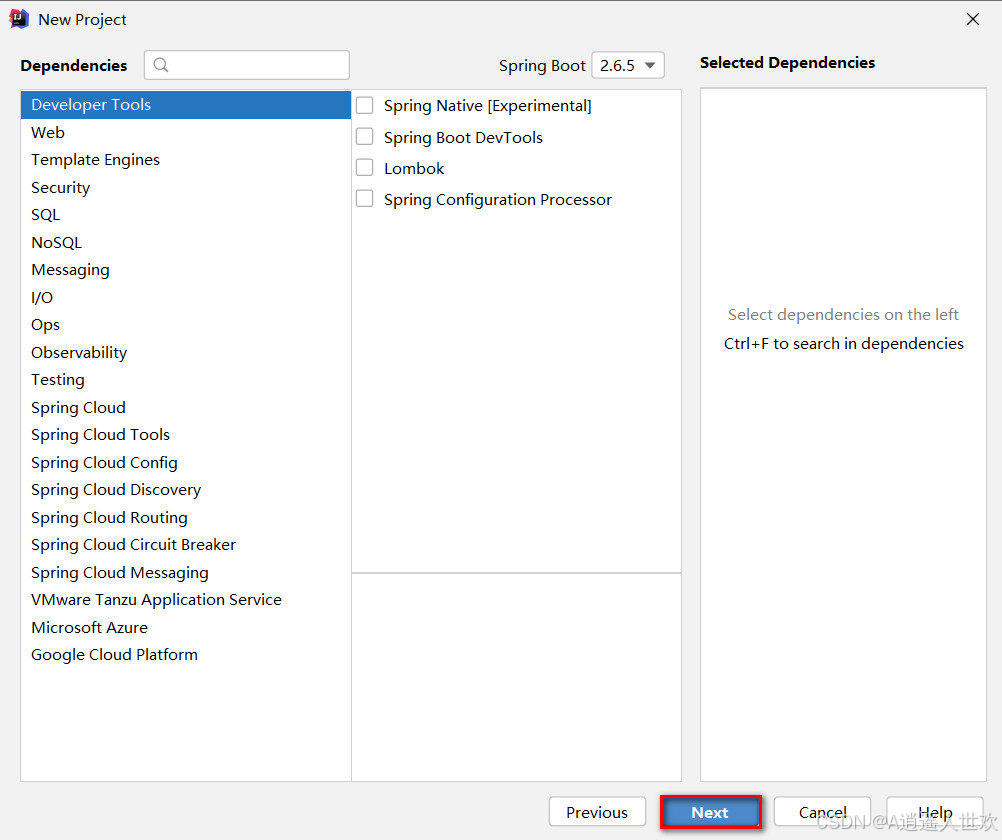Click the Next button
The image size is (1002, 840).
click(x=710, y=812)
